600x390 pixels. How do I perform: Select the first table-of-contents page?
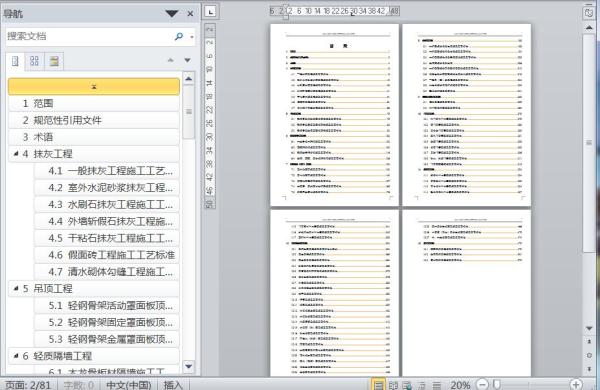pyautogui.click(x=335, y=115)
